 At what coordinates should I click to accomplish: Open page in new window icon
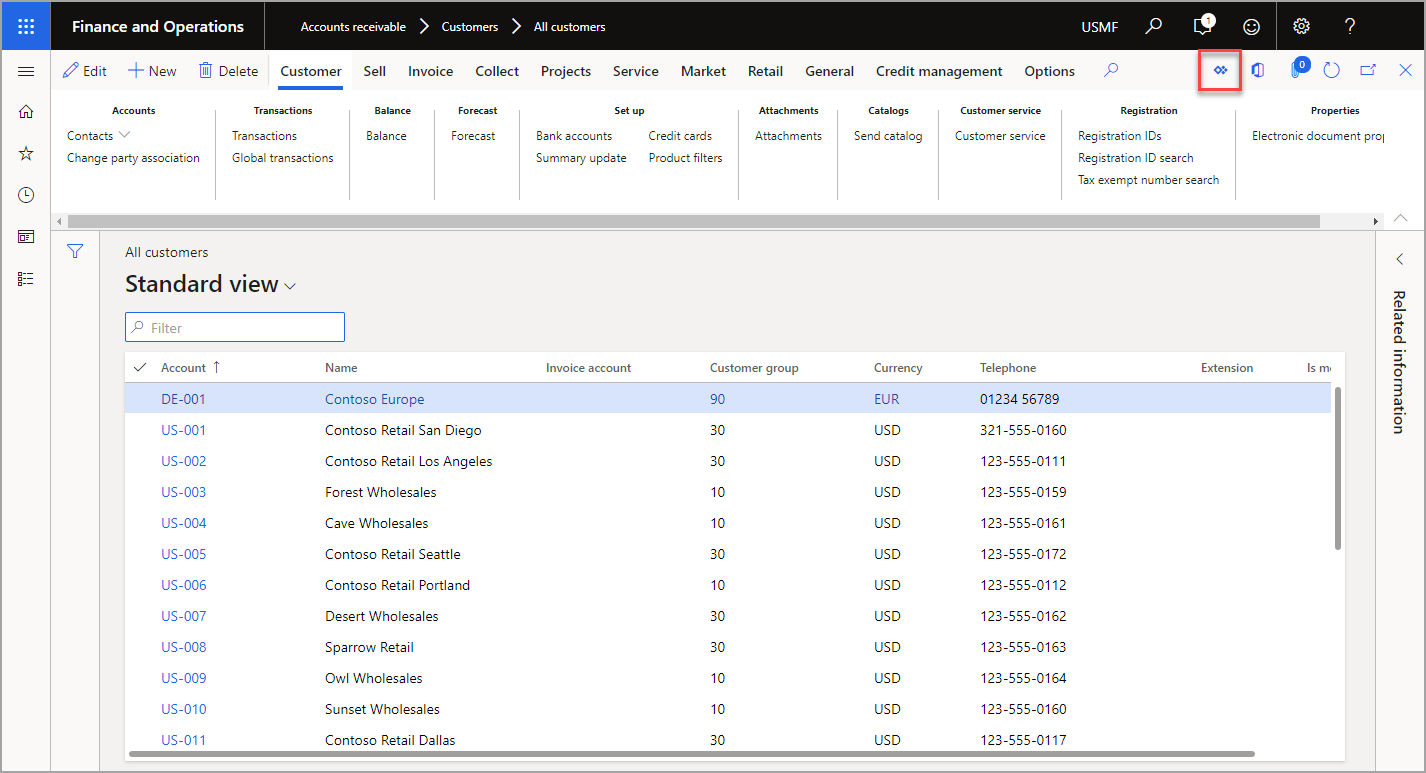(x=1368, y=70)
